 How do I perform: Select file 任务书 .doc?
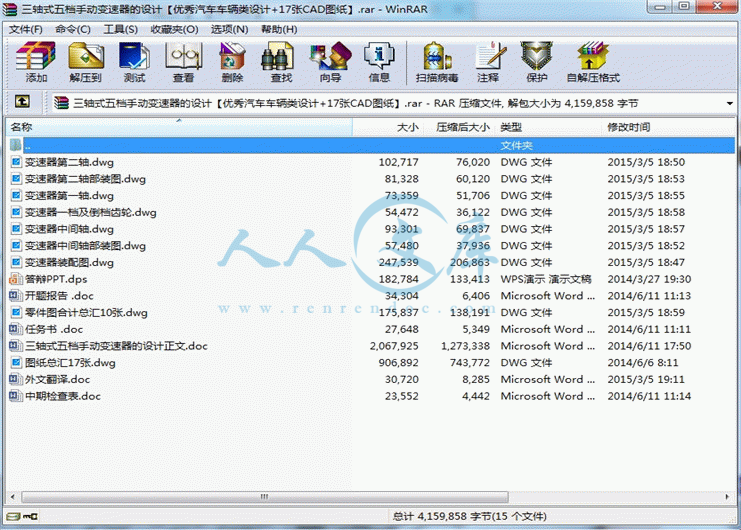pos(54,329)
